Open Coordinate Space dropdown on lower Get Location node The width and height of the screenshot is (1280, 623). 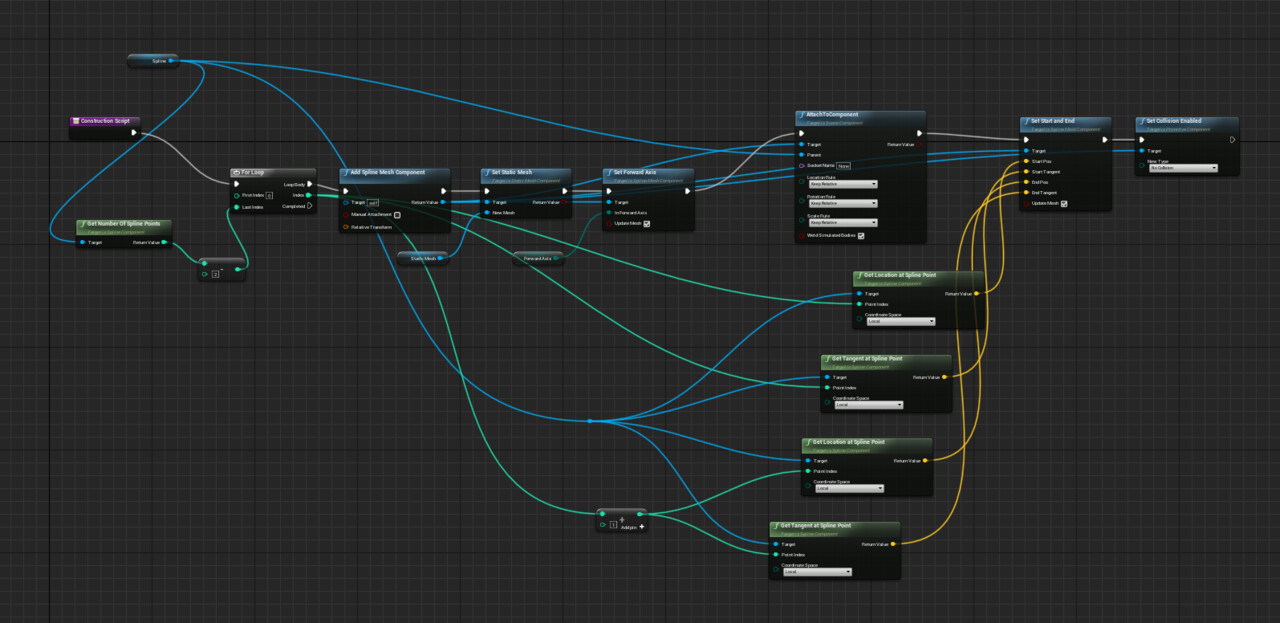[x=849, y=488]
